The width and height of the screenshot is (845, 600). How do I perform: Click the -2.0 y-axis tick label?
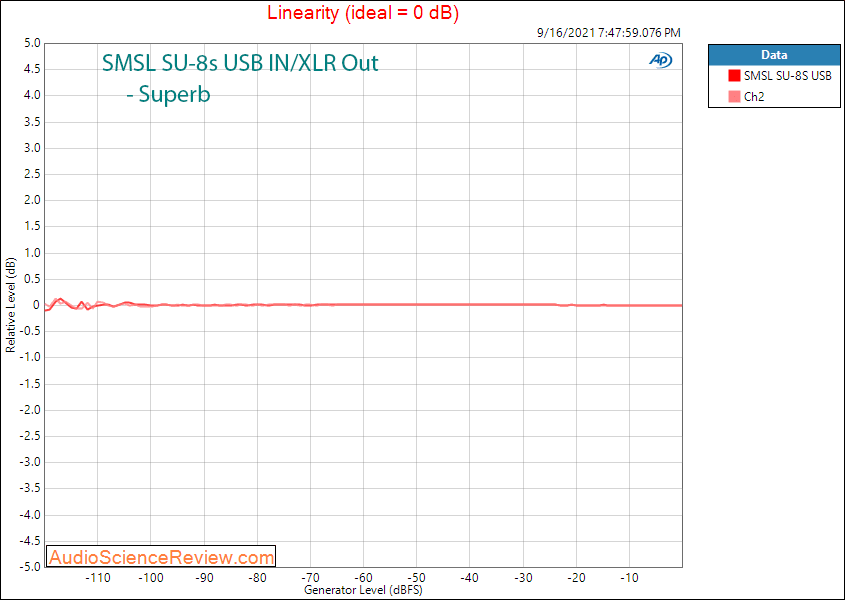[30, 410]
